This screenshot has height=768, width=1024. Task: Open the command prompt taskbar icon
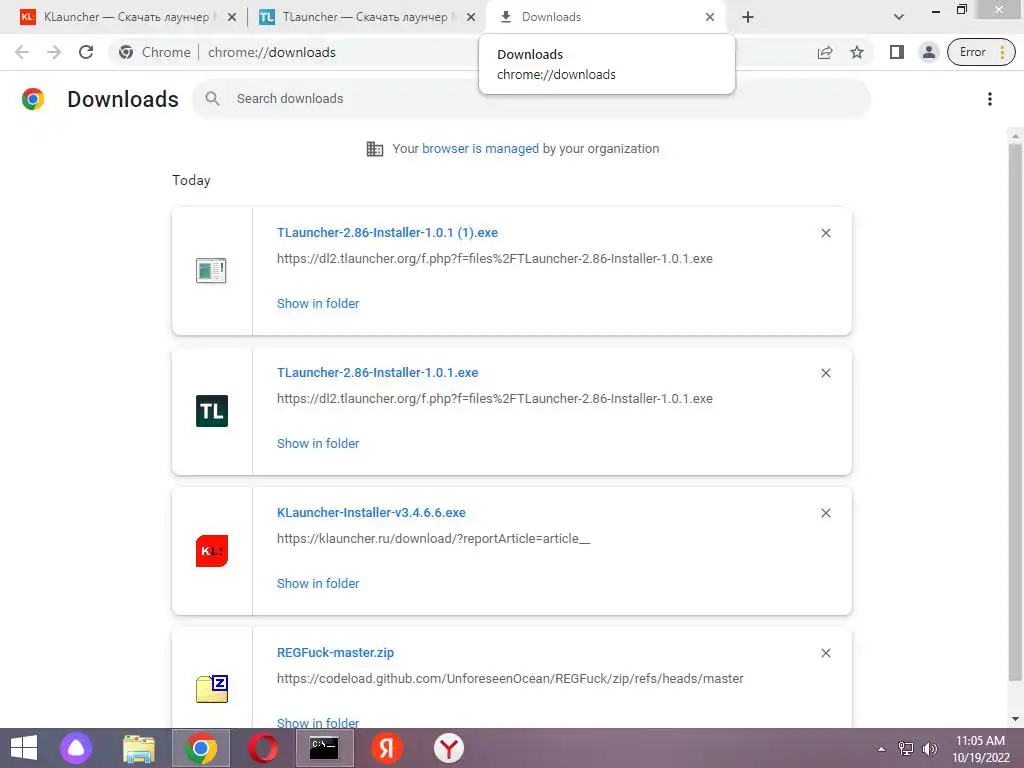tap(325, 748)
